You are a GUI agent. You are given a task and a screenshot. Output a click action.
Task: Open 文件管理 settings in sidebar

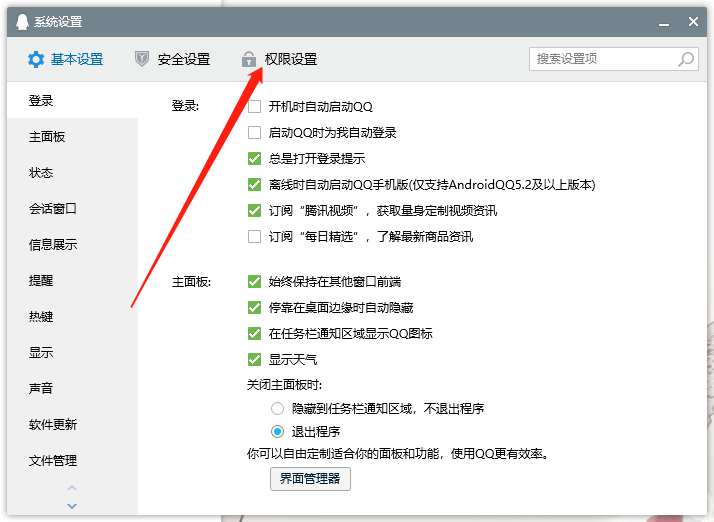(72, 461)
